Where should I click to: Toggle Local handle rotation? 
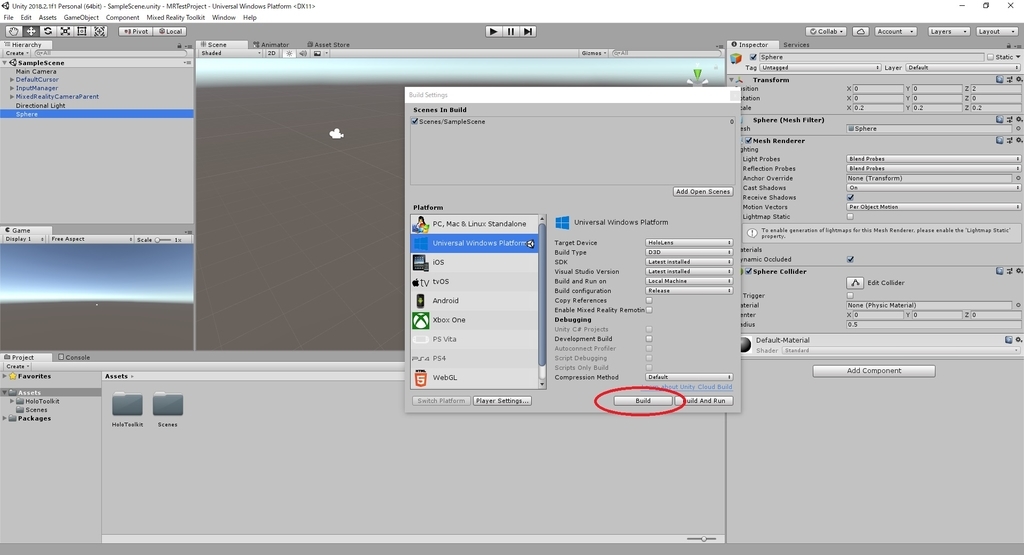tap(170, 31)
